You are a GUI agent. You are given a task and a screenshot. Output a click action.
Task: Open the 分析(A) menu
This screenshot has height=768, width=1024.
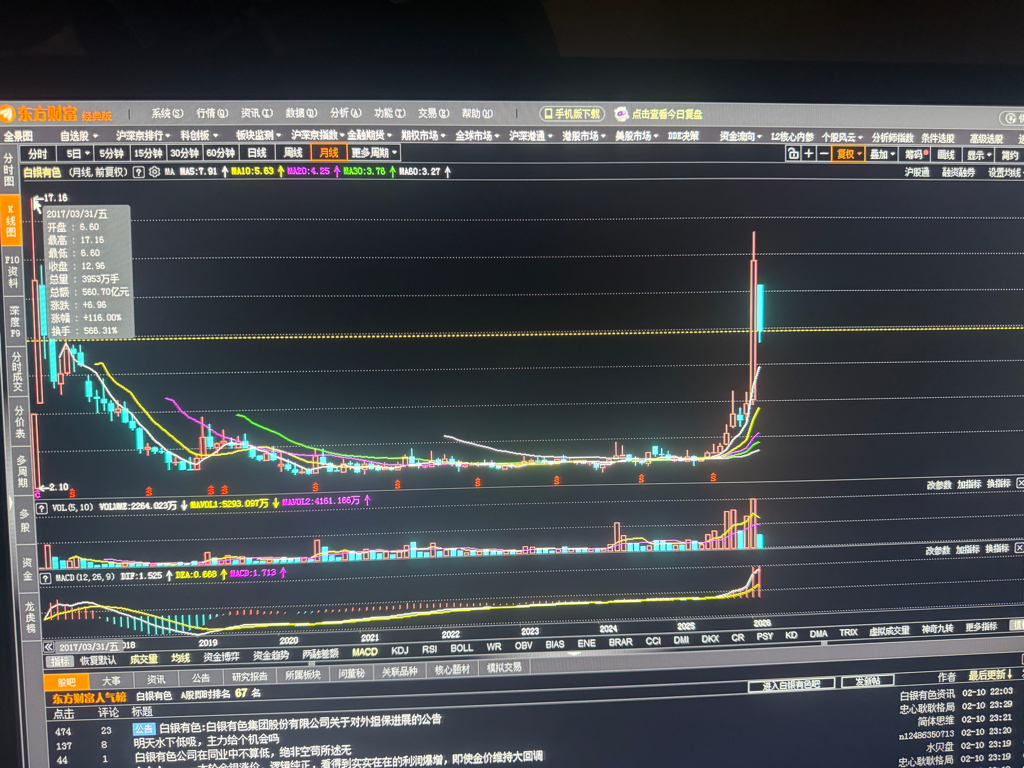point(345,113)
